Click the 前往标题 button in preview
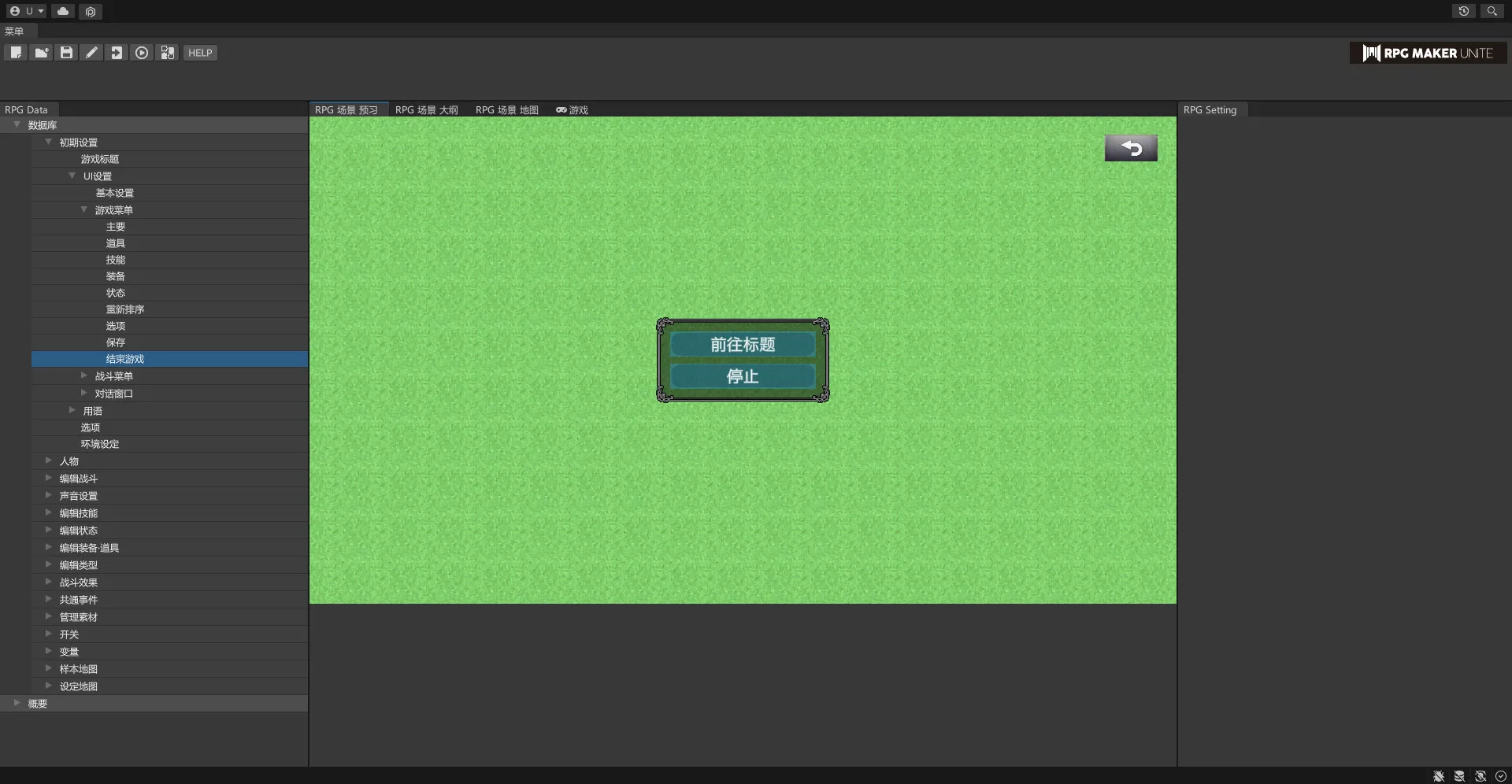 [x=742, y=345]
